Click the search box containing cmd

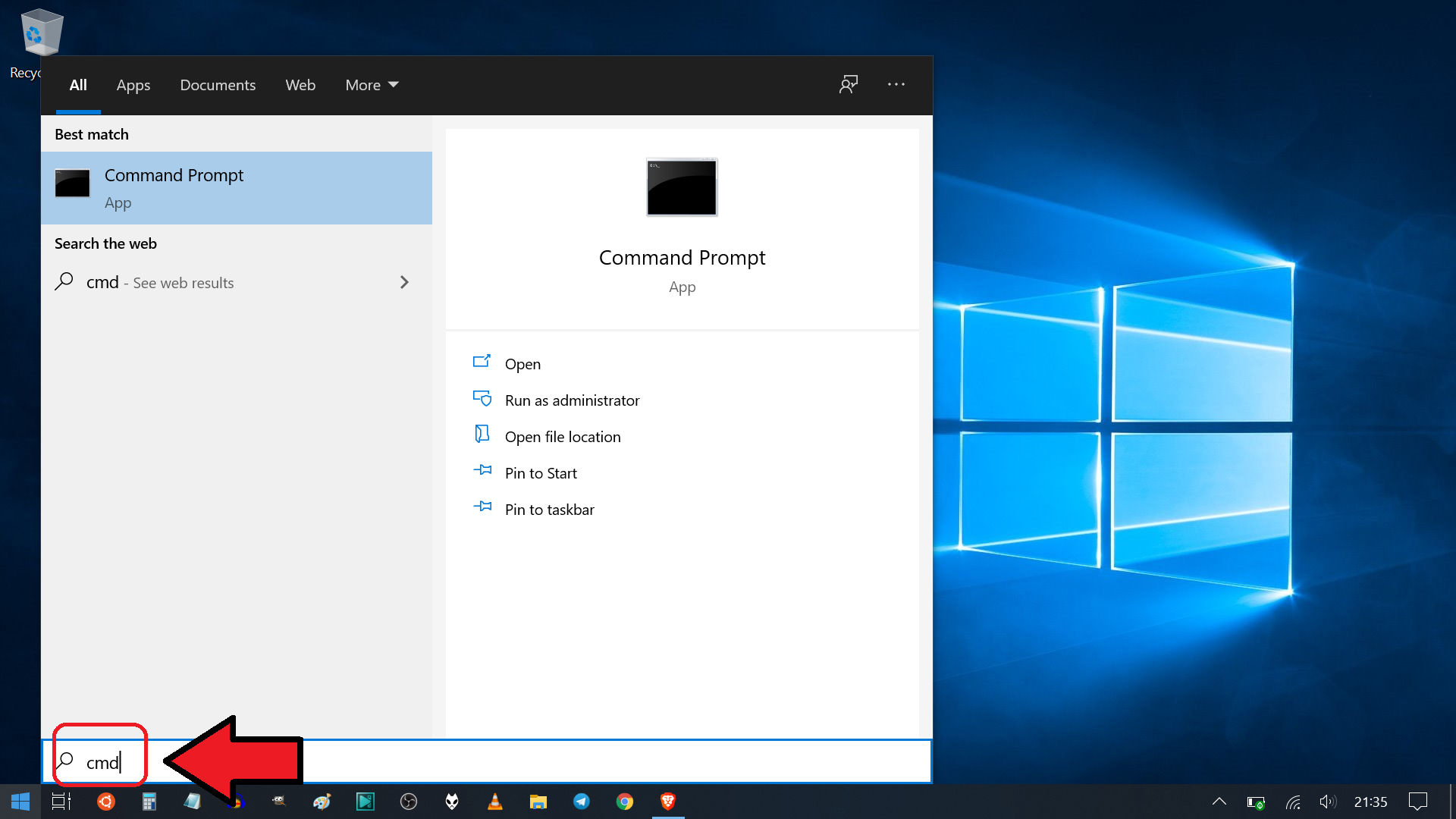pyautogui.click(x=486, y=761)
